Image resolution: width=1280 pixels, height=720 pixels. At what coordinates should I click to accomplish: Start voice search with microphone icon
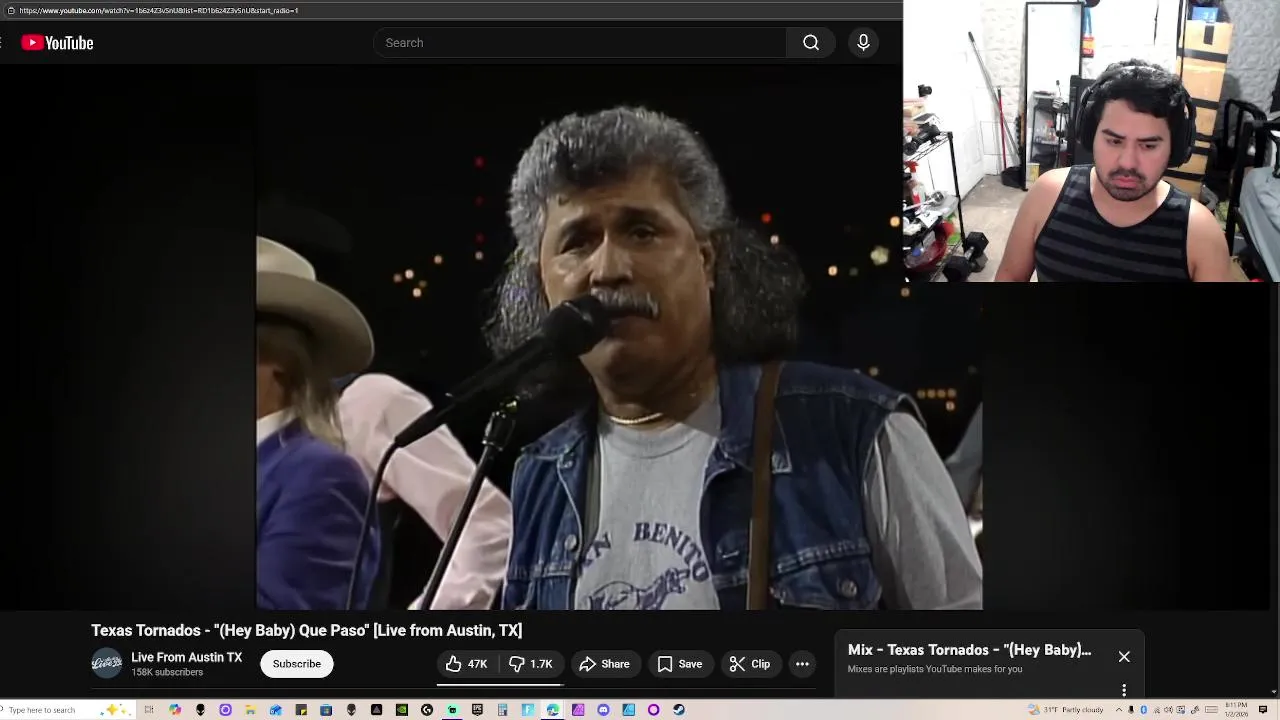coord(863,43)
